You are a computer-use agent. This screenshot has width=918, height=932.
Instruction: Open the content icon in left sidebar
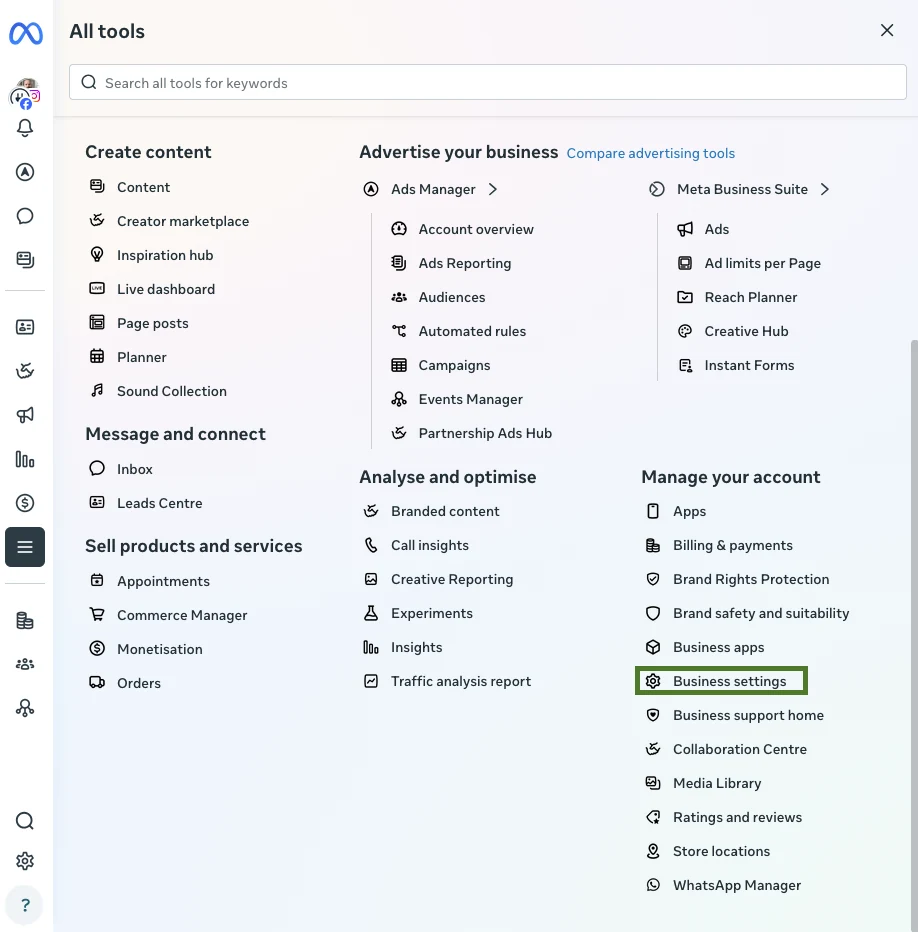25,260
